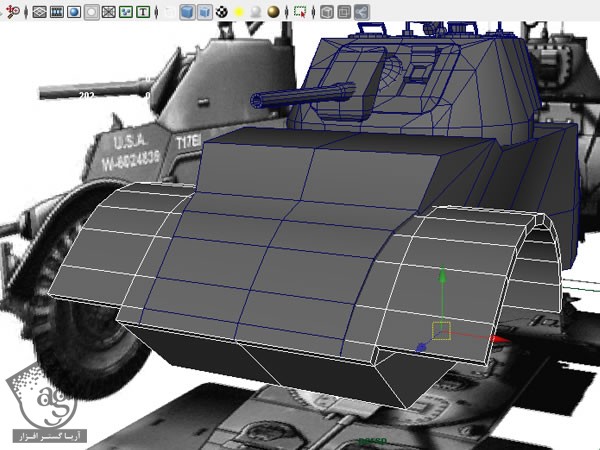Toggle viewport Shadows sphere icon
Viewport: 600px width, 450px height.
(256, 13)
